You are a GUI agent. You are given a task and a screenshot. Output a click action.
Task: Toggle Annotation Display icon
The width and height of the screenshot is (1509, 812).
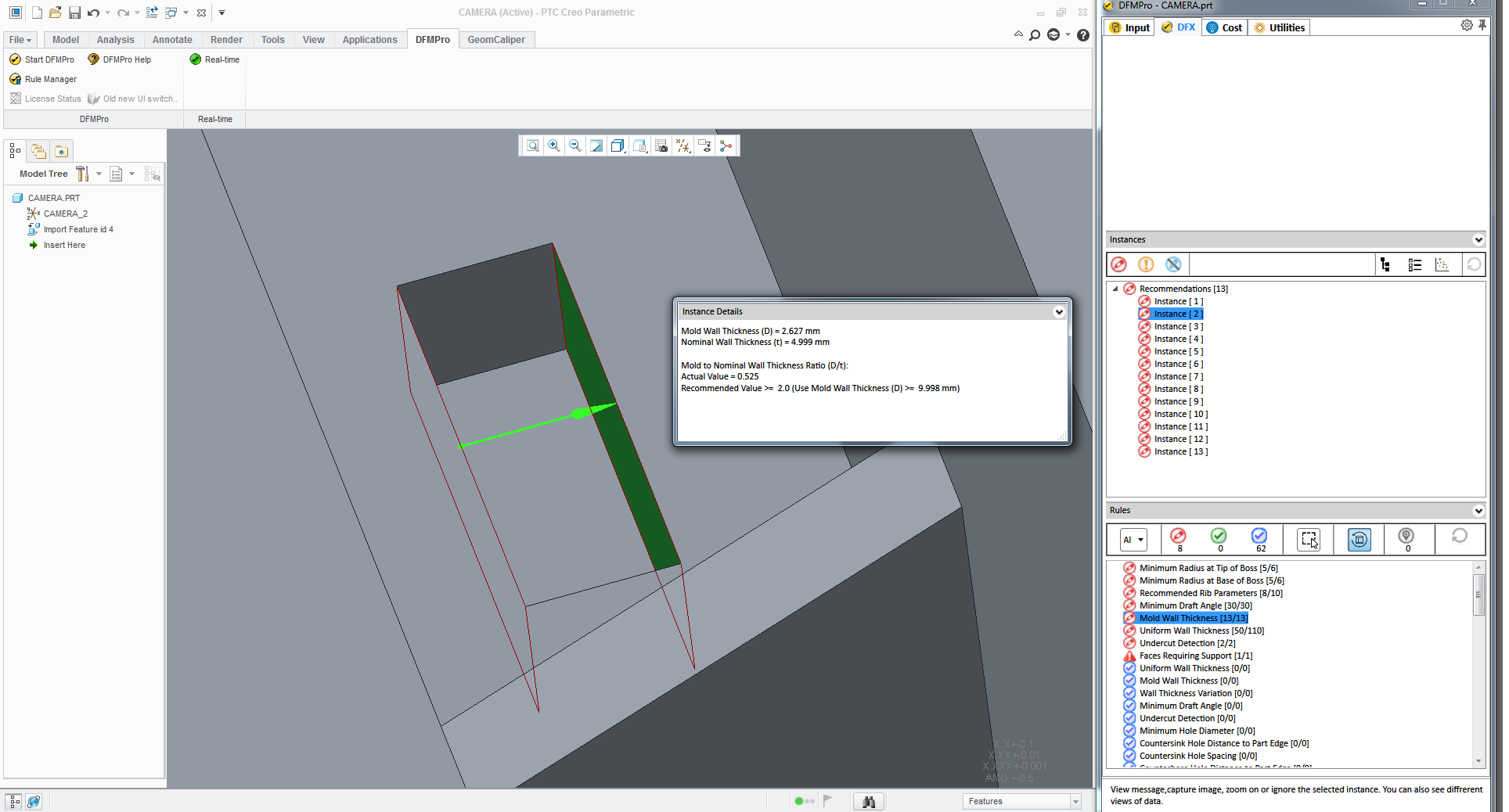704,146
